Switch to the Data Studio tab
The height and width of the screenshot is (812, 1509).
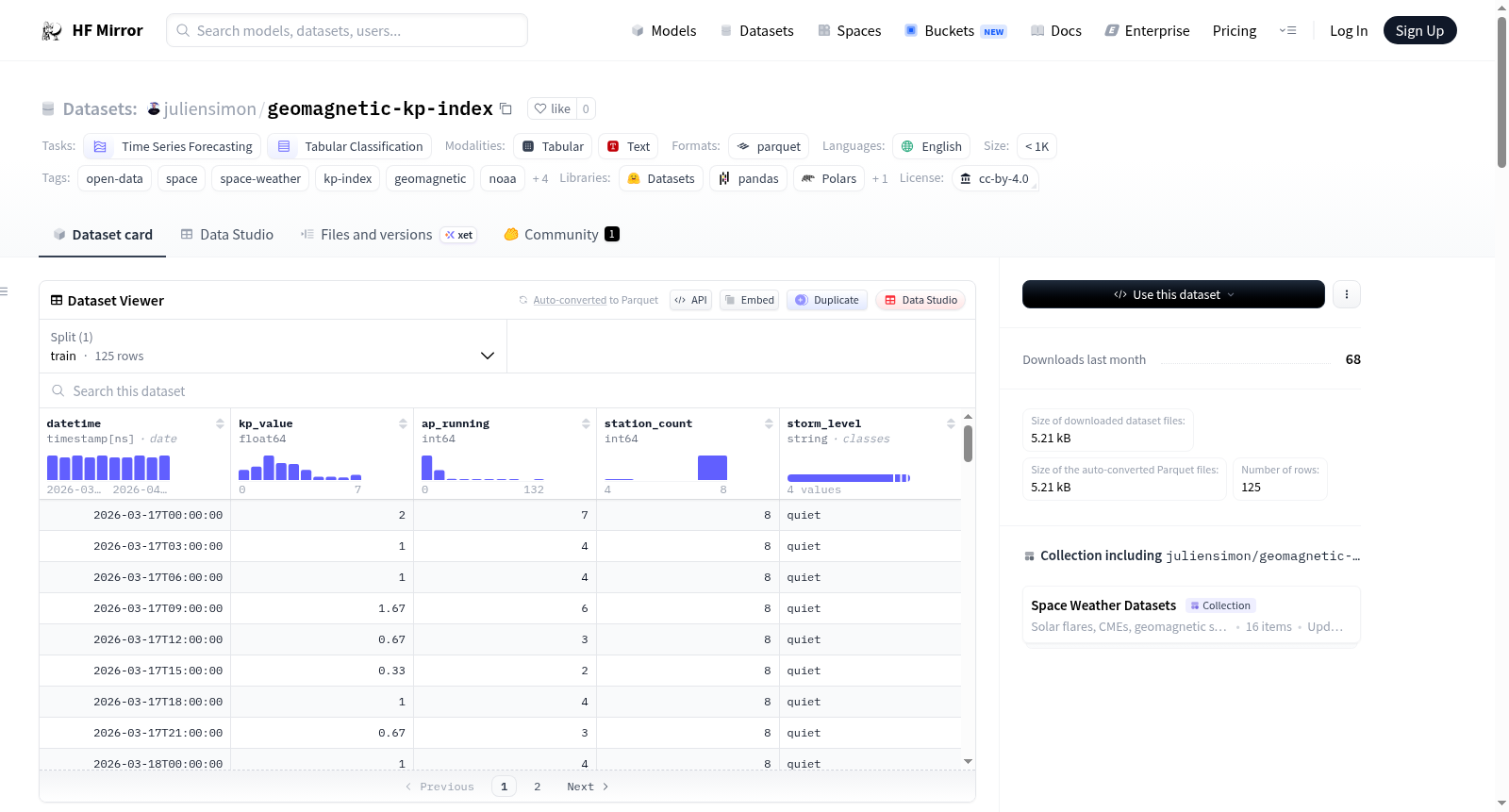pyautogui.click(x=227, y=235)
